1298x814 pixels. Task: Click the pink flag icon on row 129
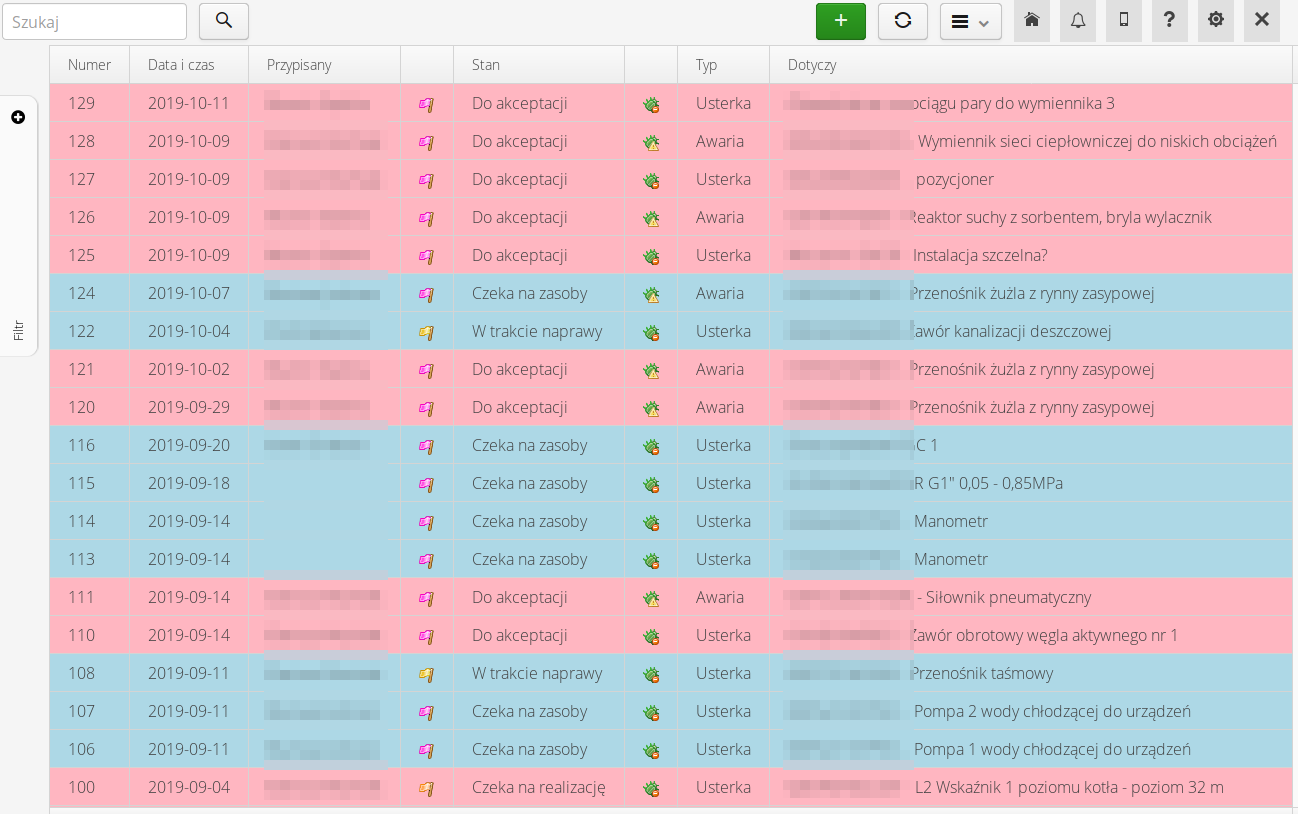pos(427,103)
